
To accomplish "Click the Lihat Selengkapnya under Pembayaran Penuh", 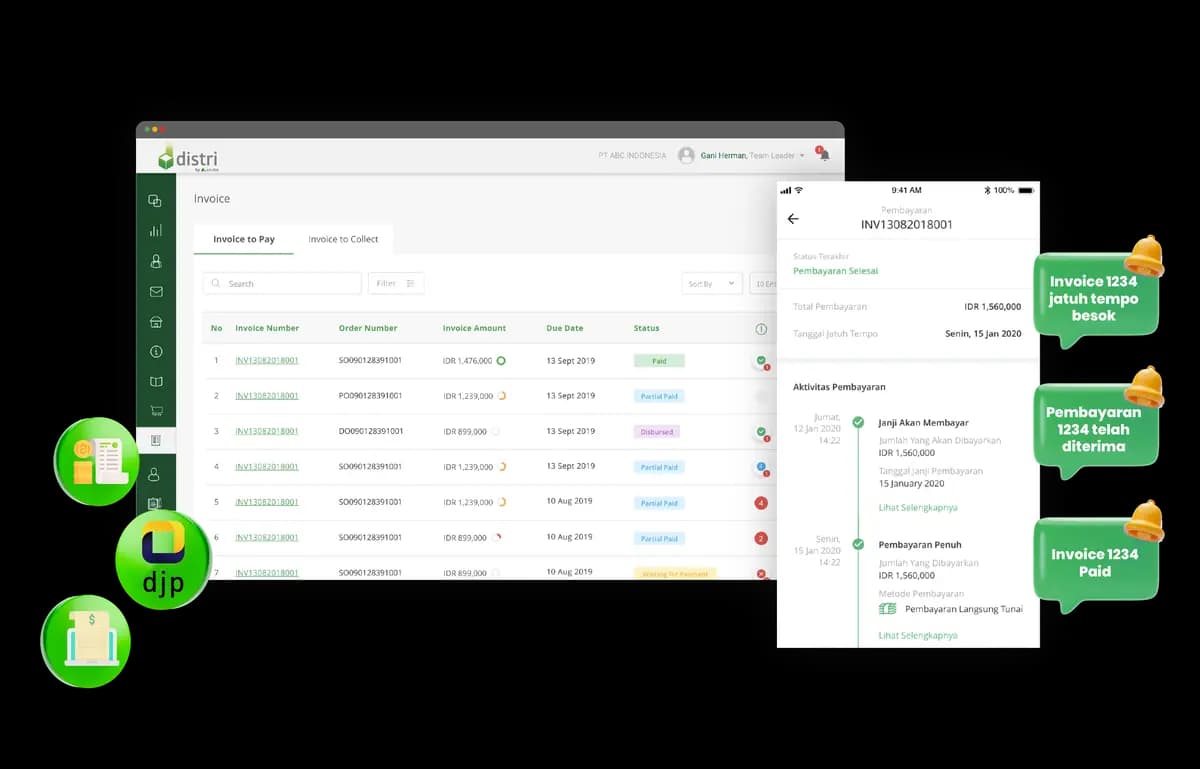I will pos(918,636).
